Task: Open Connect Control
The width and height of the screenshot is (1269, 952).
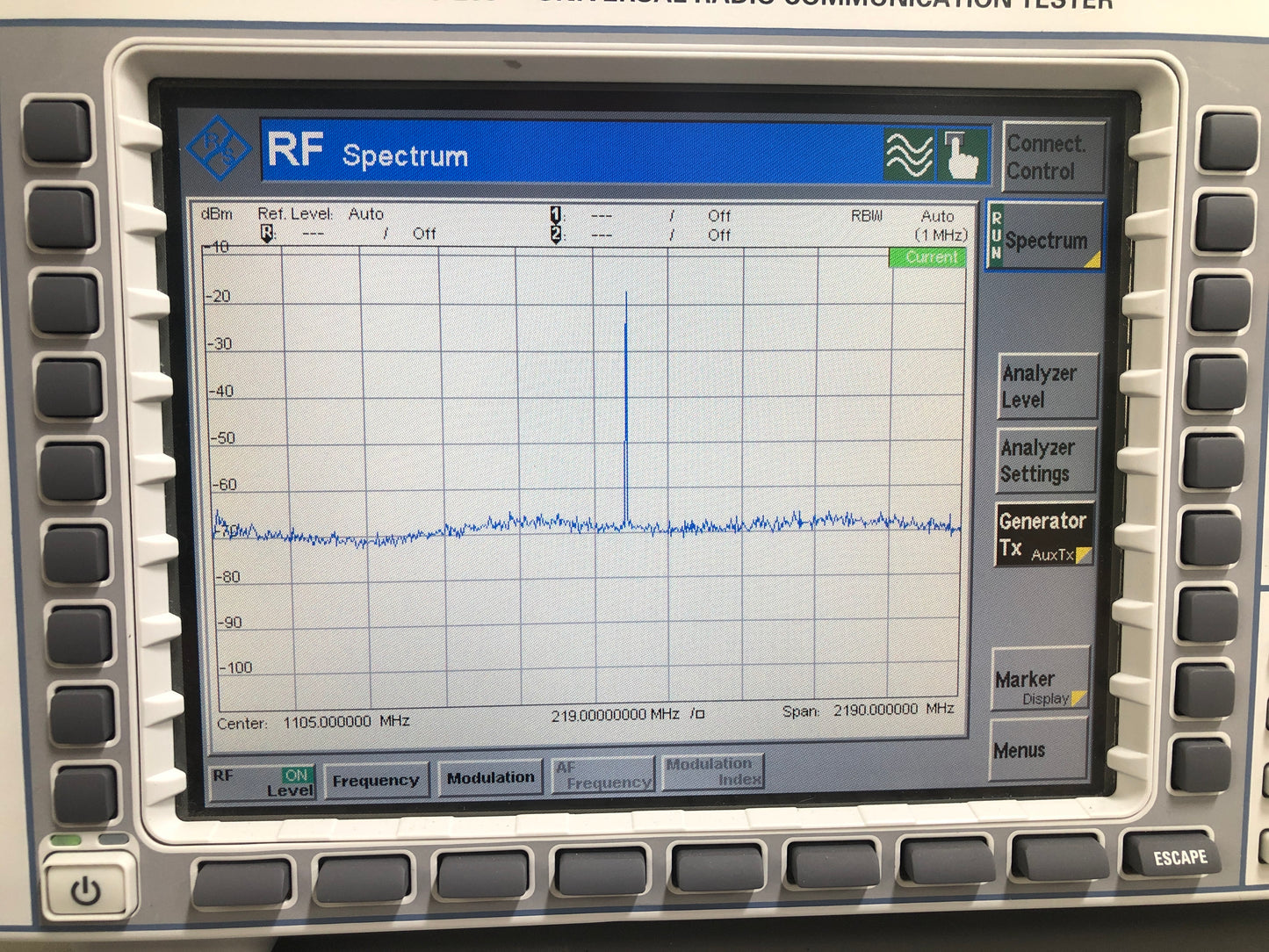Action: 1049,157
